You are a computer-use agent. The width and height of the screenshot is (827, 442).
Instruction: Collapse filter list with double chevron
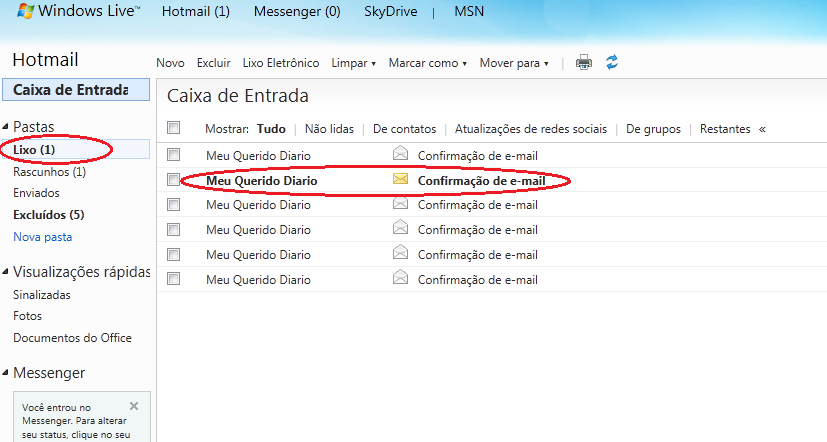[x=762, y=129]
